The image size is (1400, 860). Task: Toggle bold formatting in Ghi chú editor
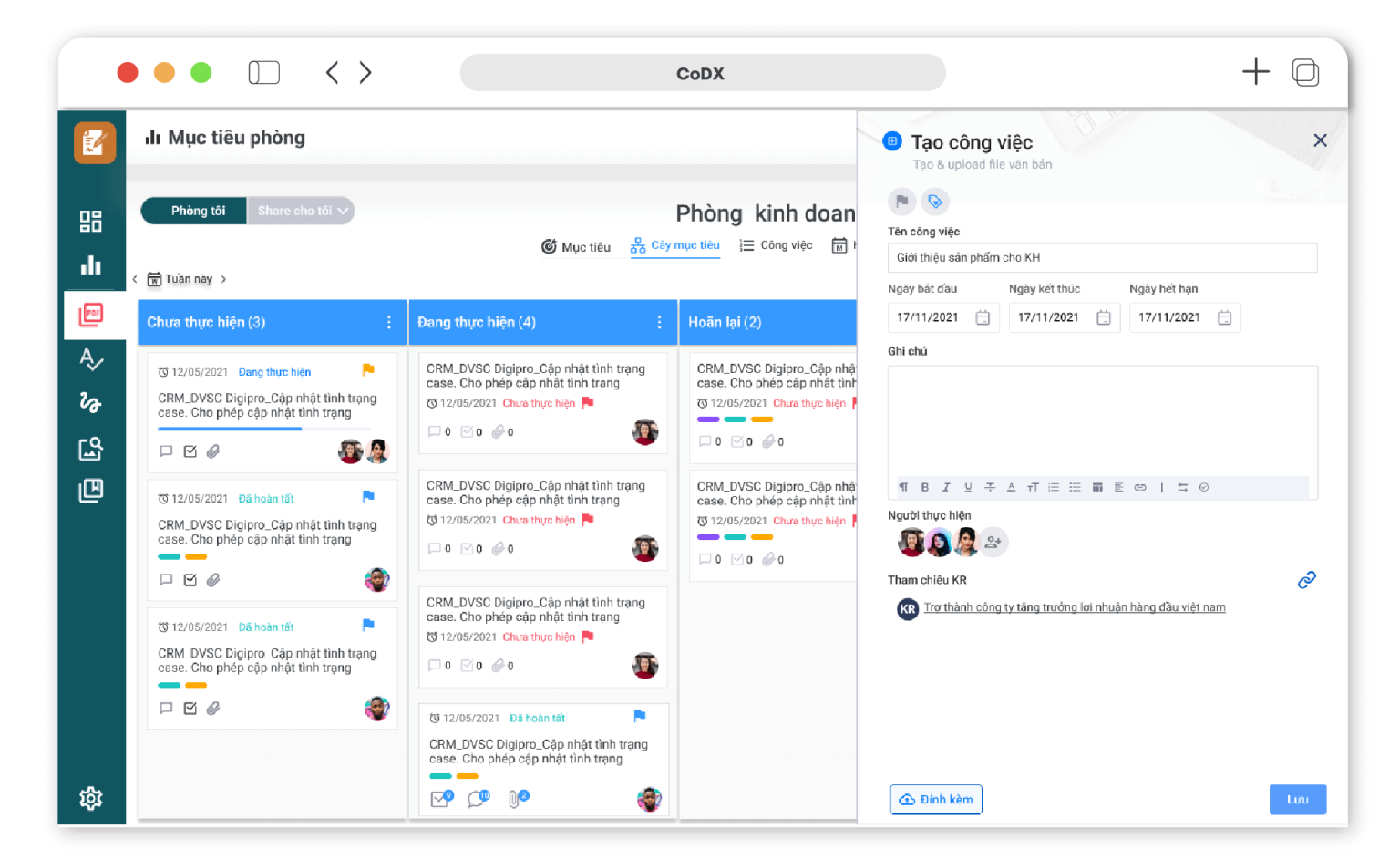pyautogui.click(x=925, y=487)
